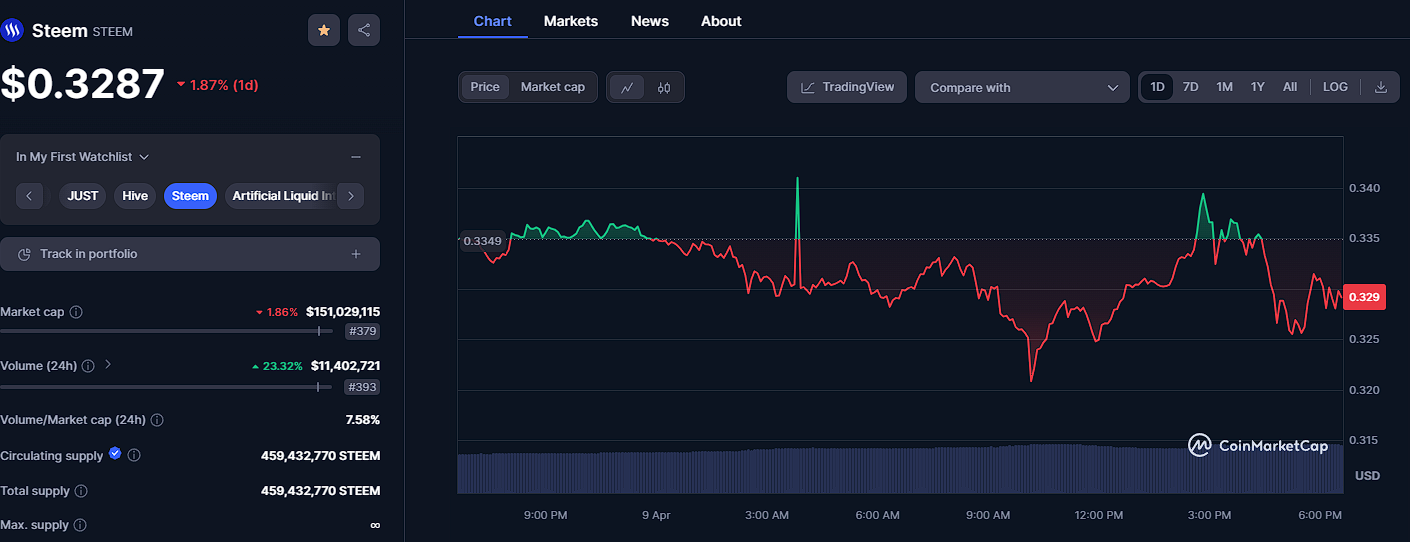
Task: Click the 7.58% volume ratio value
Action: click(x=362, y=420)
